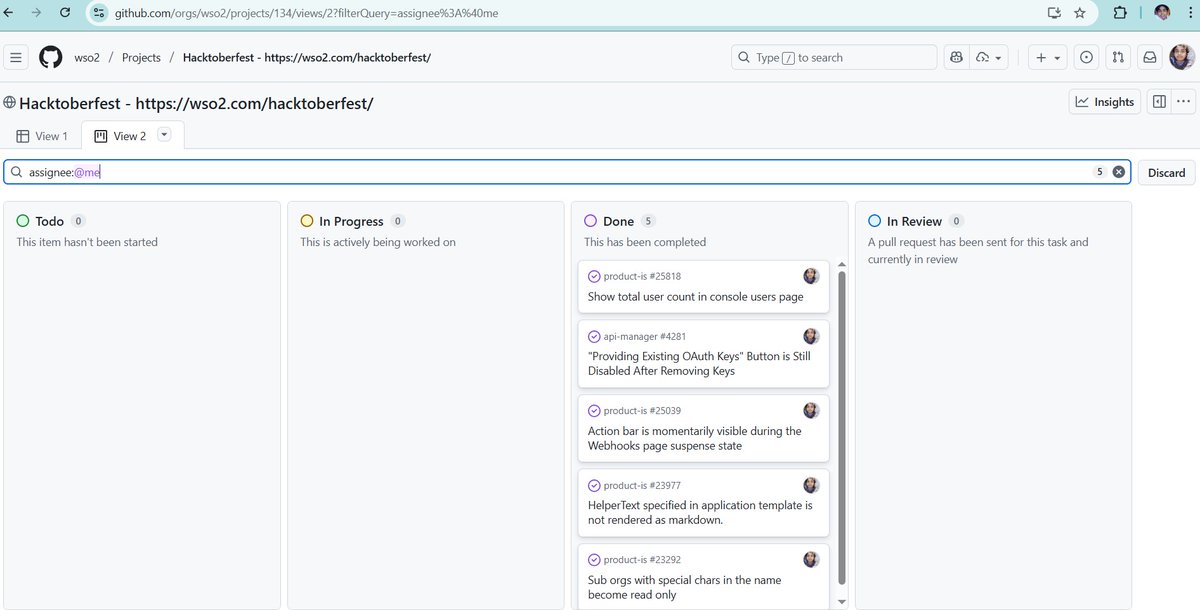Navigate to the wso2 organization breadcrumb
Image resolution: width=1200 pixels, height=610 pixels.
[86, 58]
